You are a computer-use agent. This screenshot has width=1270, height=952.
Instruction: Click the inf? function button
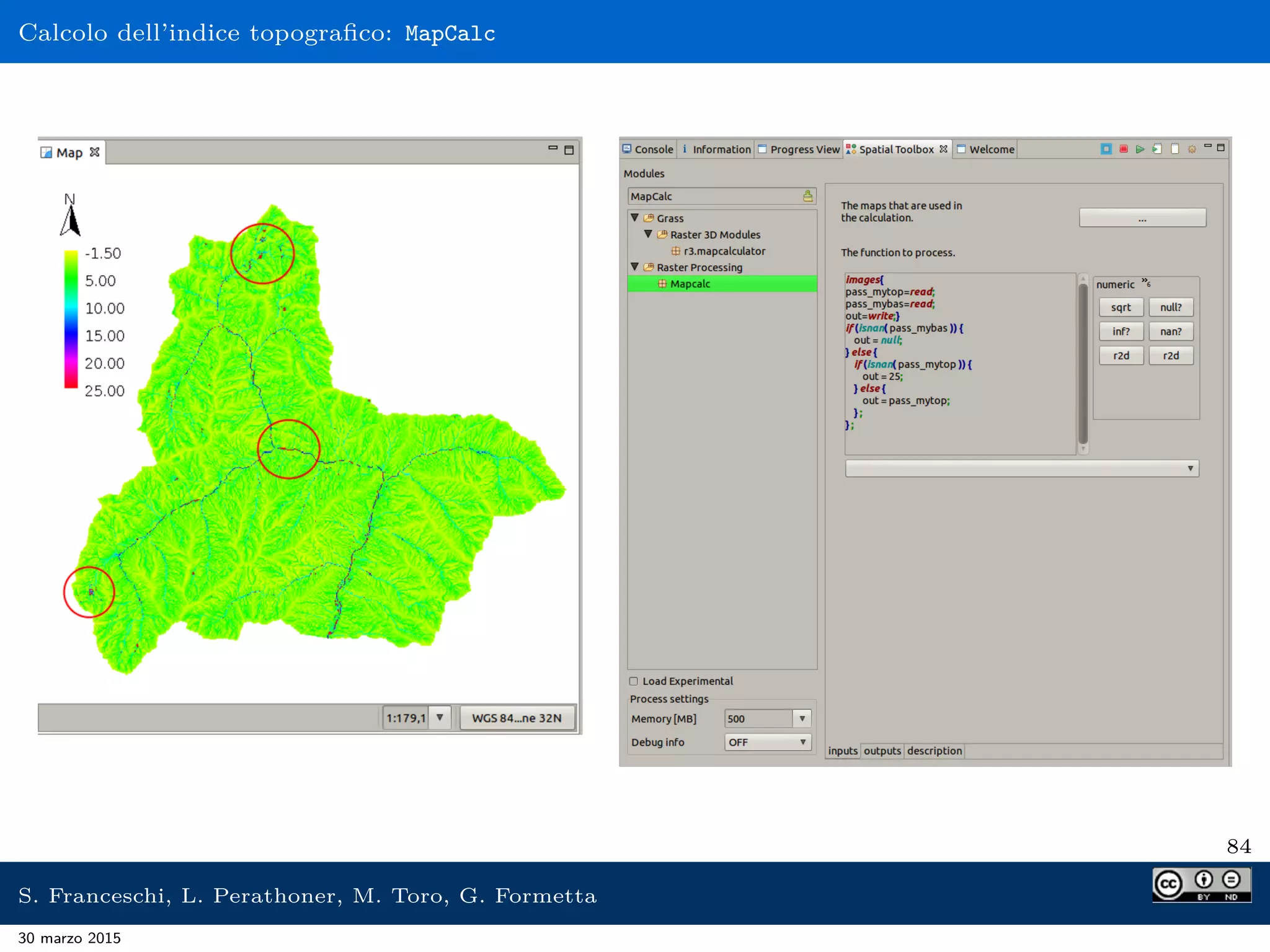pos(1121,332)
